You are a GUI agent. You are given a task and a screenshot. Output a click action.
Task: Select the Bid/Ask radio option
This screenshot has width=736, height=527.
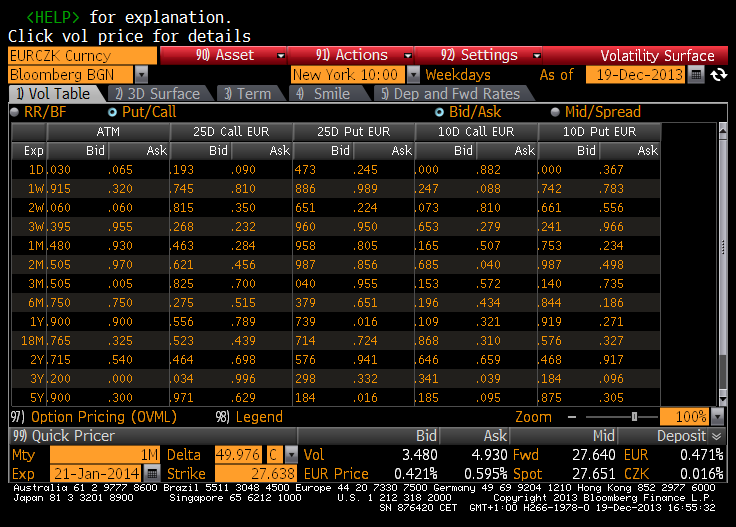pos(439,112)
